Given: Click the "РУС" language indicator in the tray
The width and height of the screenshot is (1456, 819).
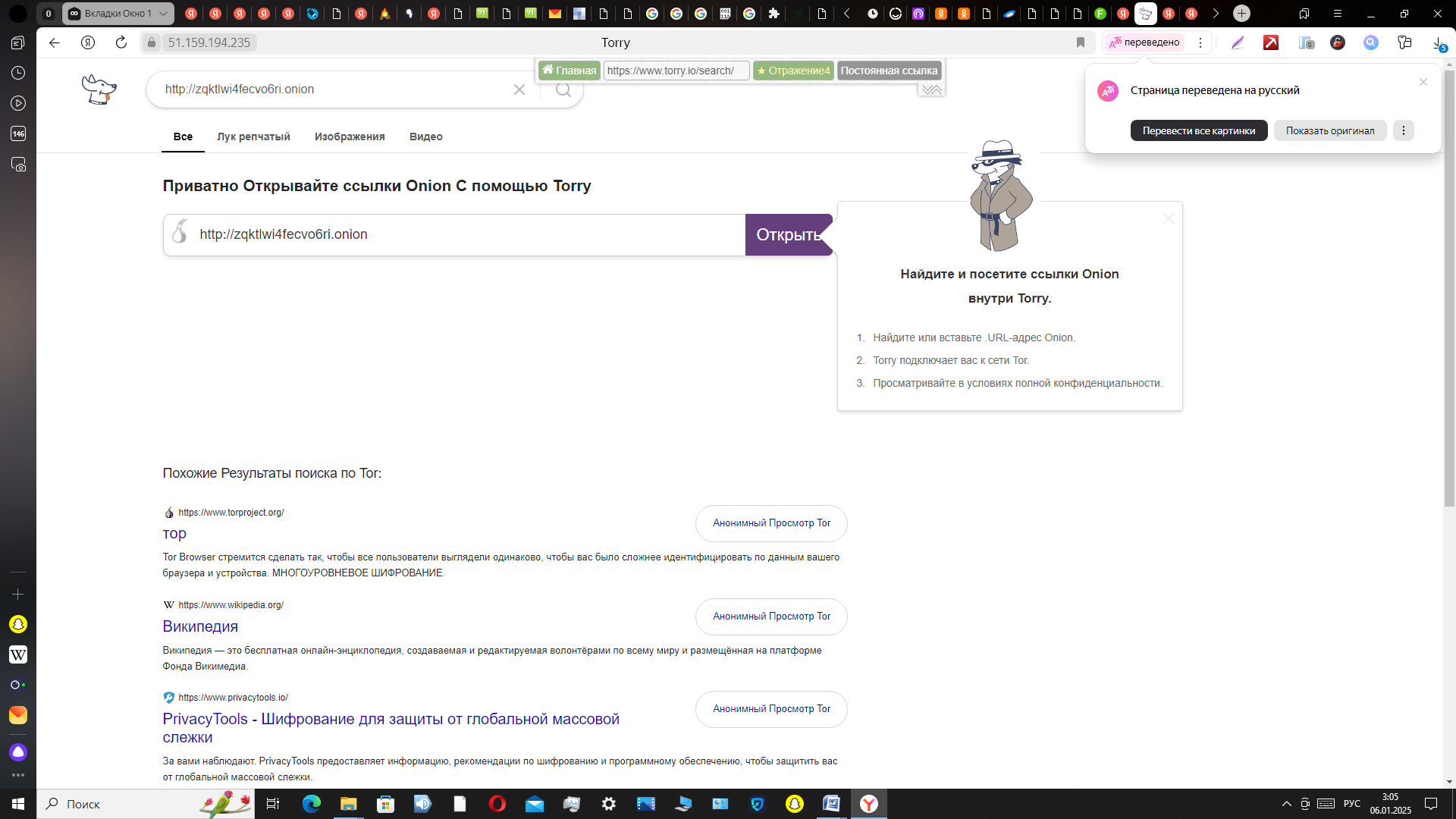Looking at the screenshot, I should pyautogui.click(x=1351, y=804).
